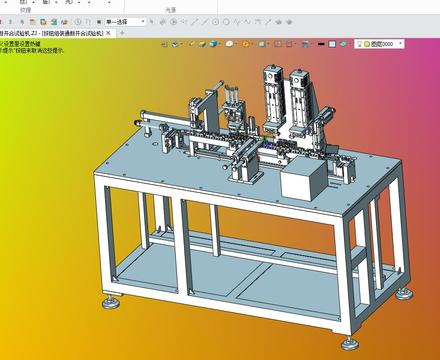Add a new document tab with plus
This screenshot has height=360, width=440.
[122, 33]
